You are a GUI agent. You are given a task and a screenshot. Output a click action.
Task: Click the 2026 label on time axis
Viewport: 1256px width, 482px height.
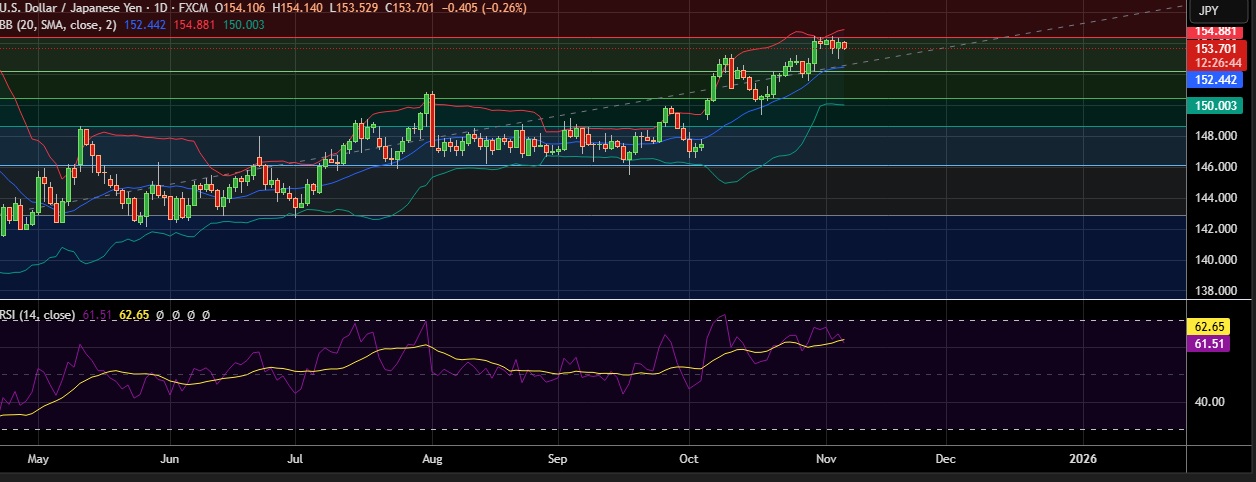point(1082,459)
